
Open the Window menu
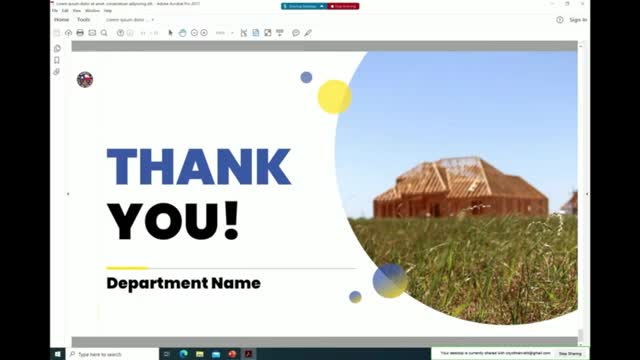(92, 11)
